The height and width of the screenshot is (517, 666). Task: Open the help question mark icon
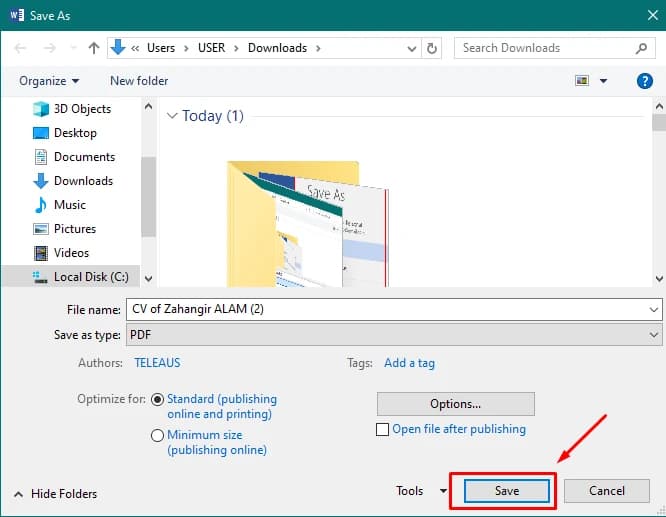coord(644,81)
